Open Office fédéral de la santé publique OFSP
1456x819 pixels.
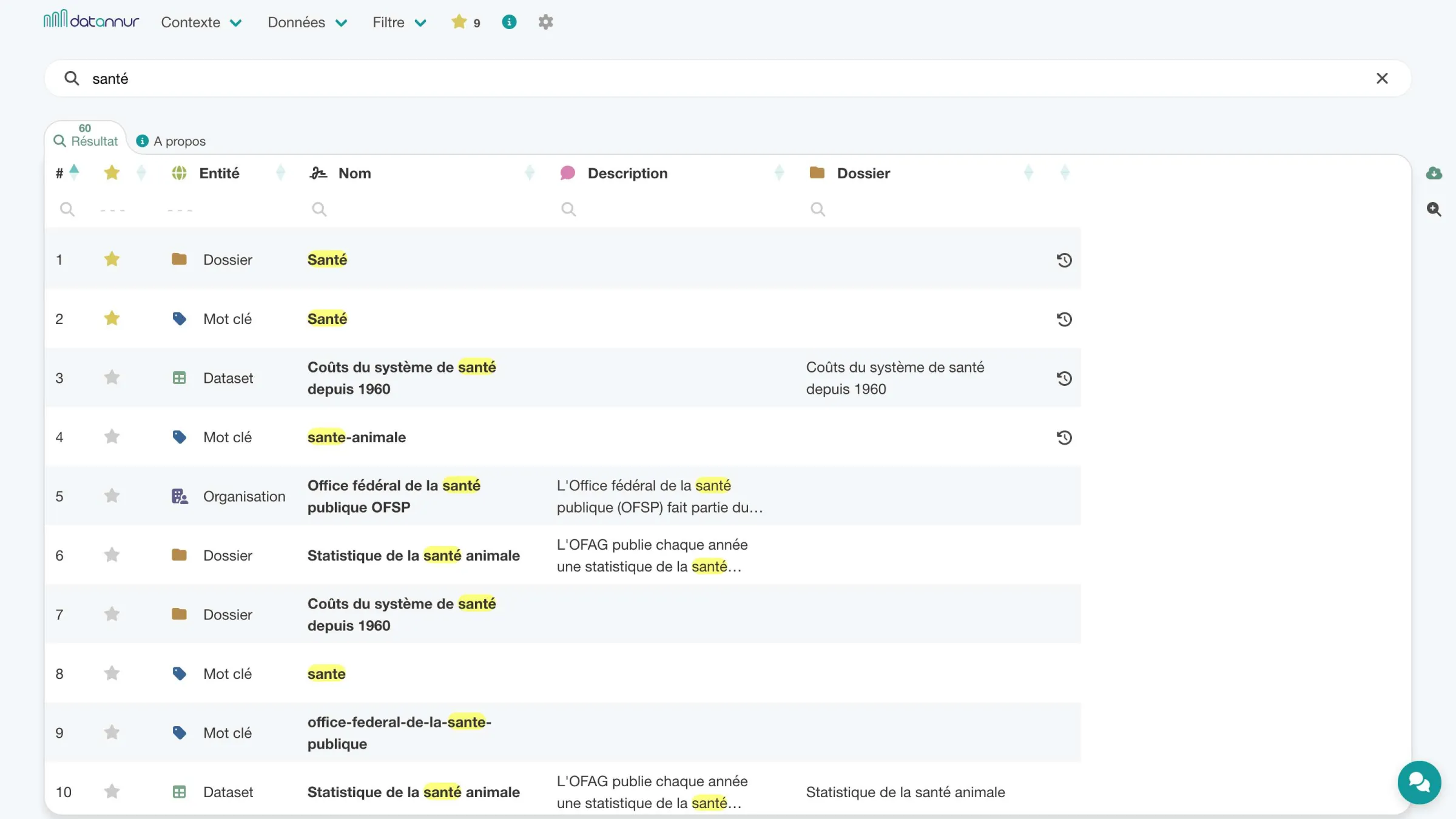coord(394,496)
